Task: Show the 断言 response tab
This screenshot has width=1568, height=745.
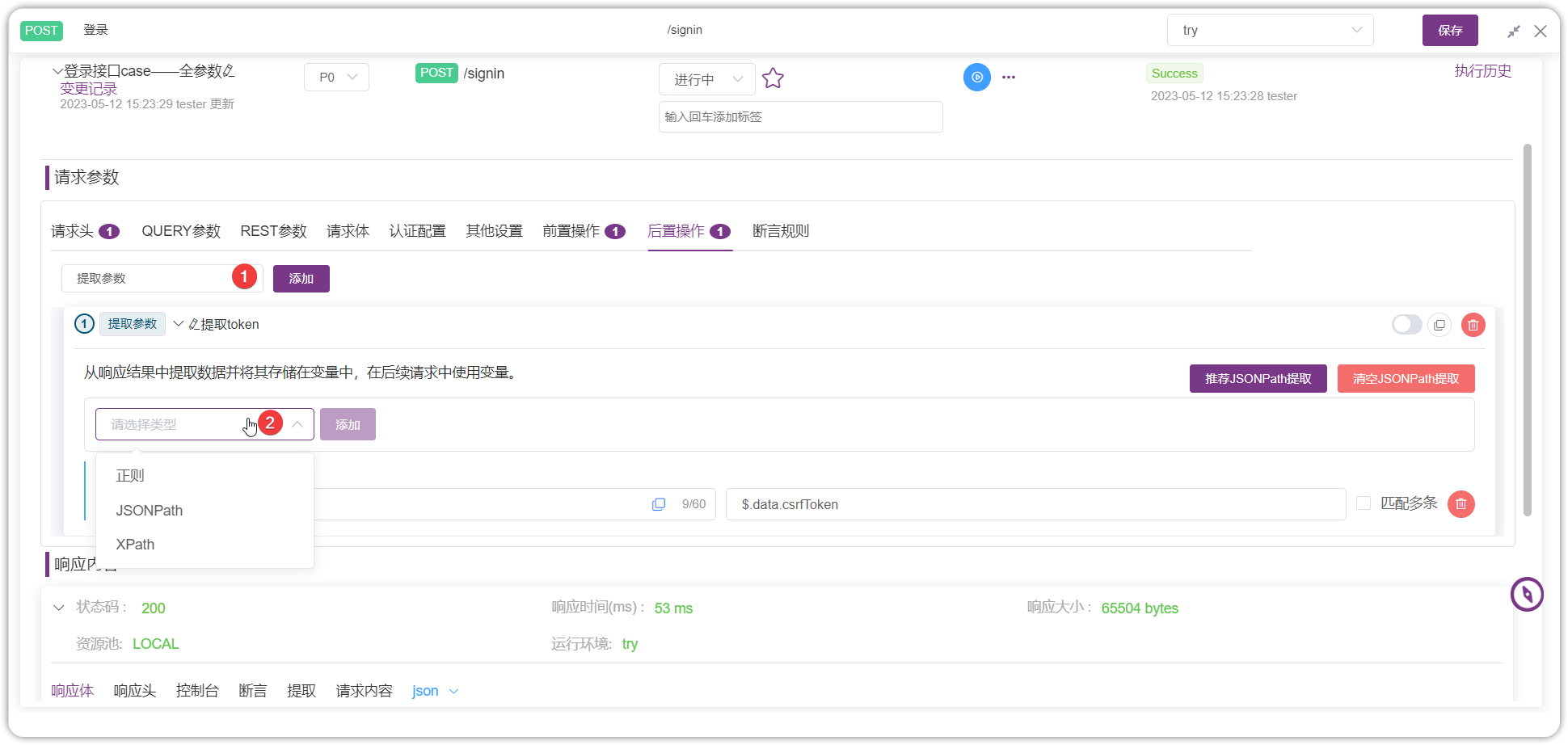Action: 252,691
